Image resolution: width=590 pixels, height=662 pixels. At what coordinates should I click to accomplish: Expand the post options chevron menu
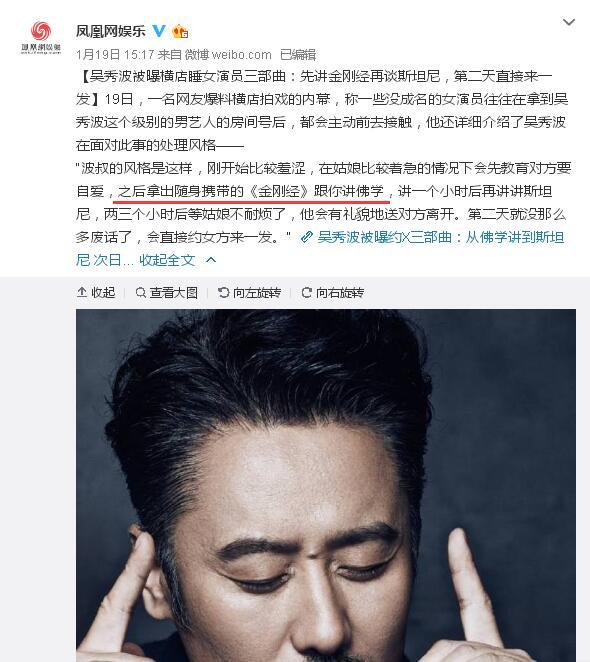569,22
